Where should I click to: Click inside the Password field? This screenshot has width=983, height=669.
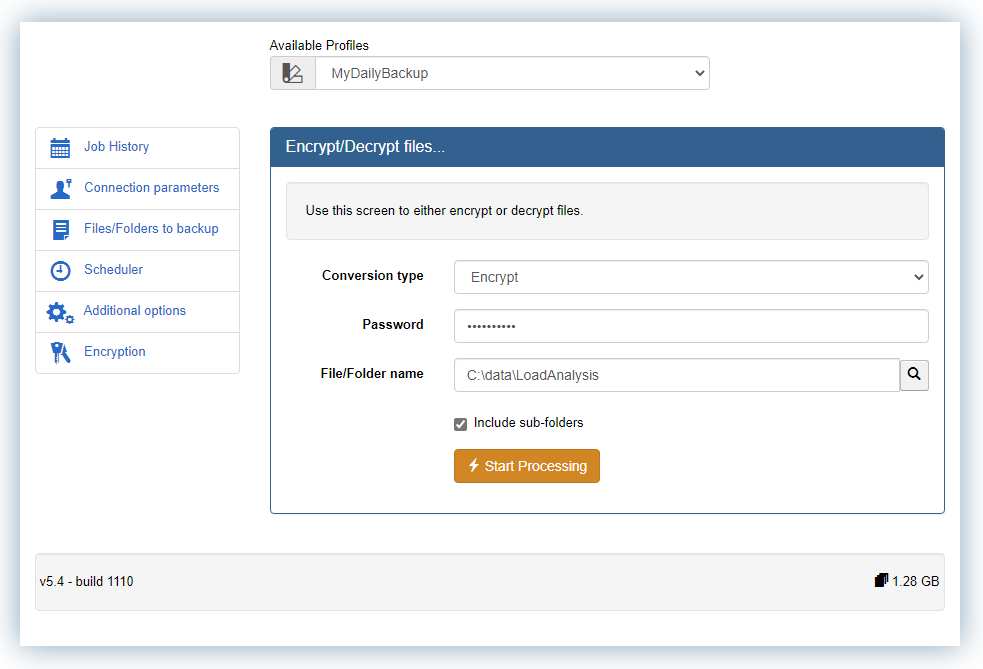(690, 325)
